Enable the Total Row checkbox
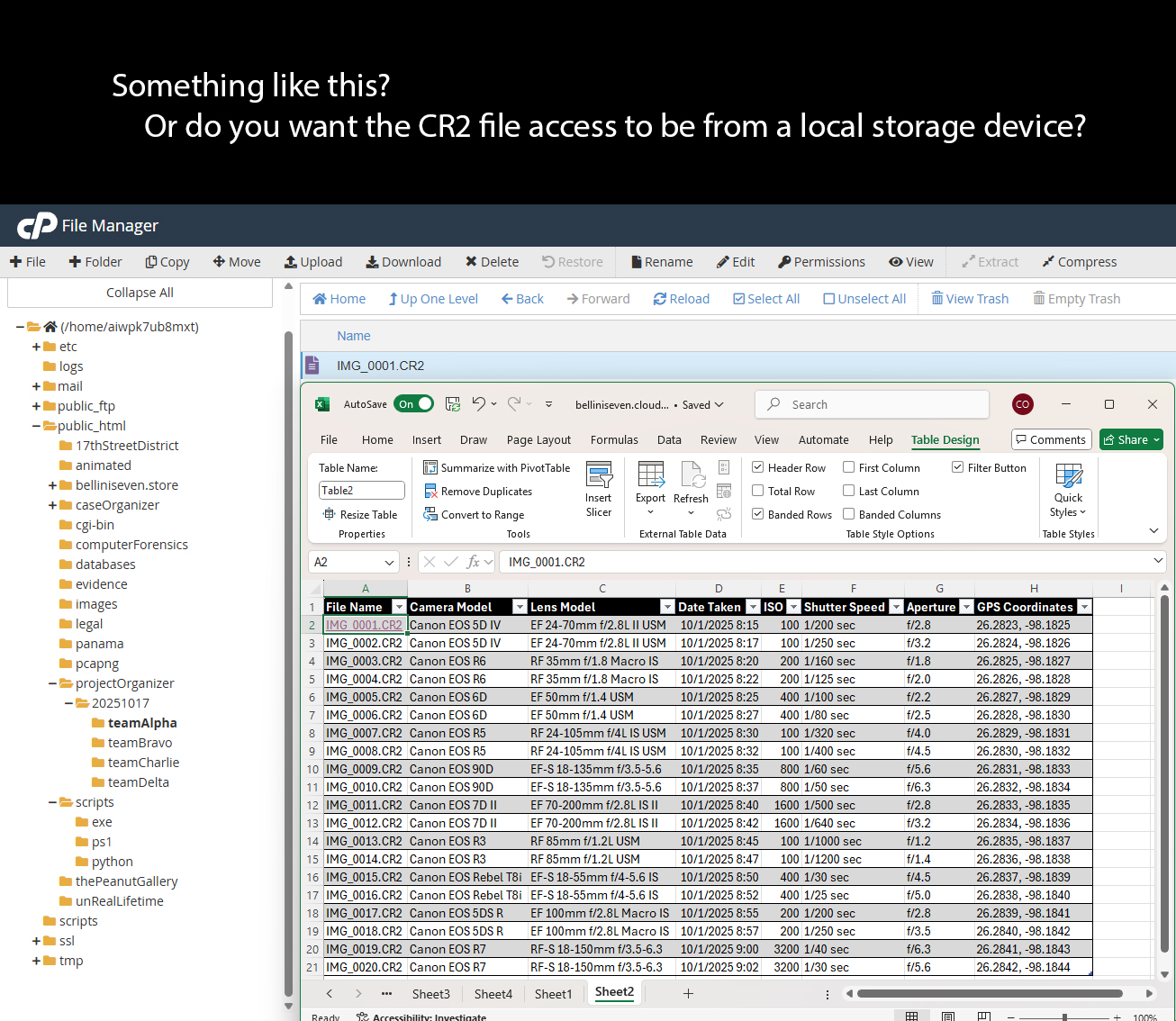 pyautogui.click(x=758, y=491)
